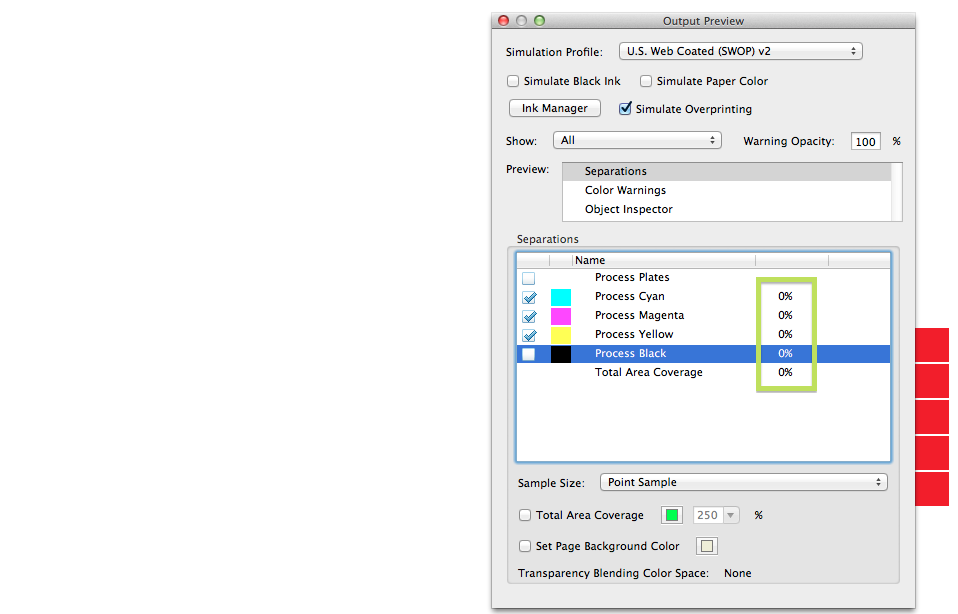
Task: Open the Simulation Profile dropdown
Action: 740,50
